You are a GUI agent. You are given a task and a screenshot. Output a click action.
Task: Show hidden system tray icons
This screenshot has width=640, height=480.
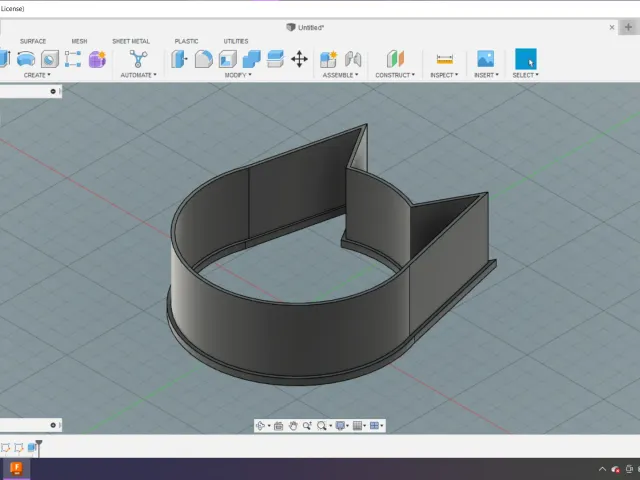602,469
